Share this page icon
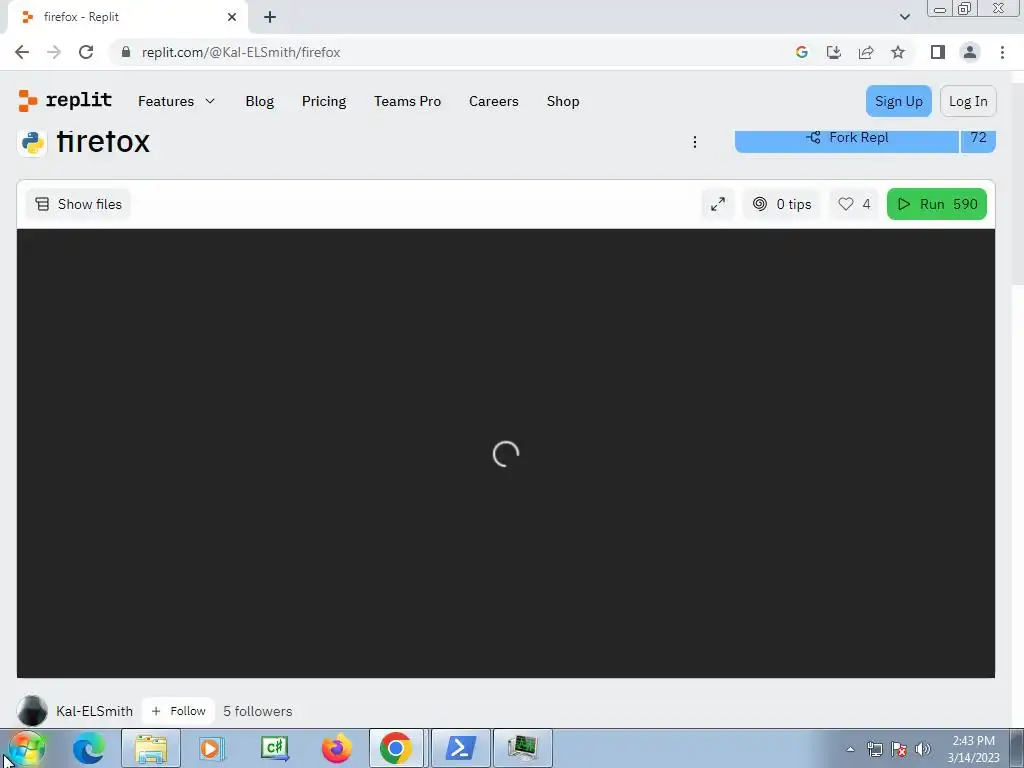The image size is (1024, 768). click(x=866, y=52)
